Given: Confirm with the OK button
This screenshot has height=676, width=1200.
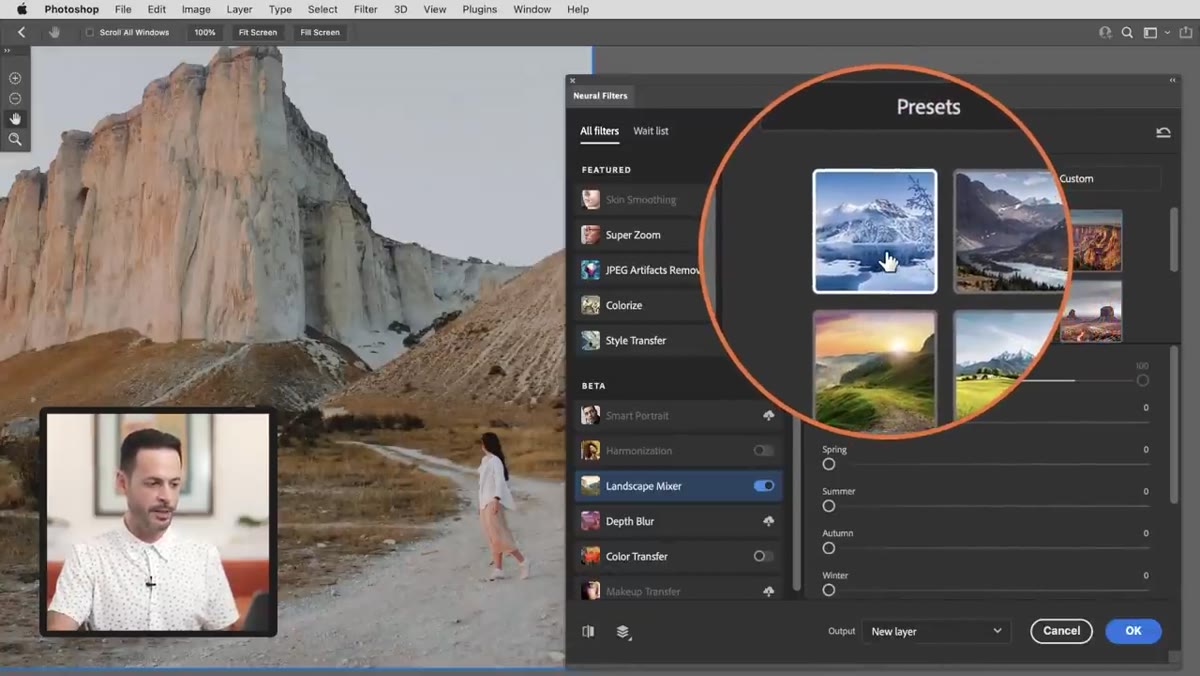Looking at the screenshot, I should tap(1133, 631).
